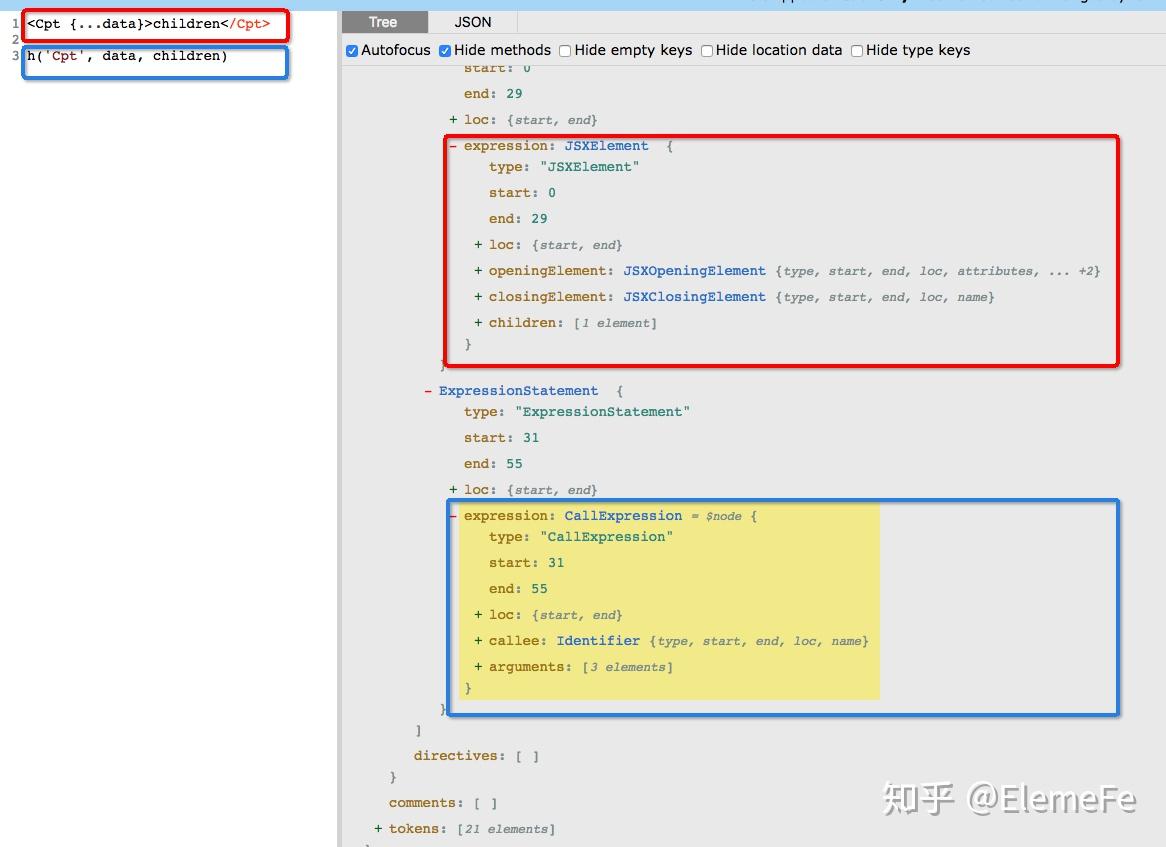This screenshot has width=1166, height=847.
Task: Switch to the Tree tab
Action: point(384,22)
